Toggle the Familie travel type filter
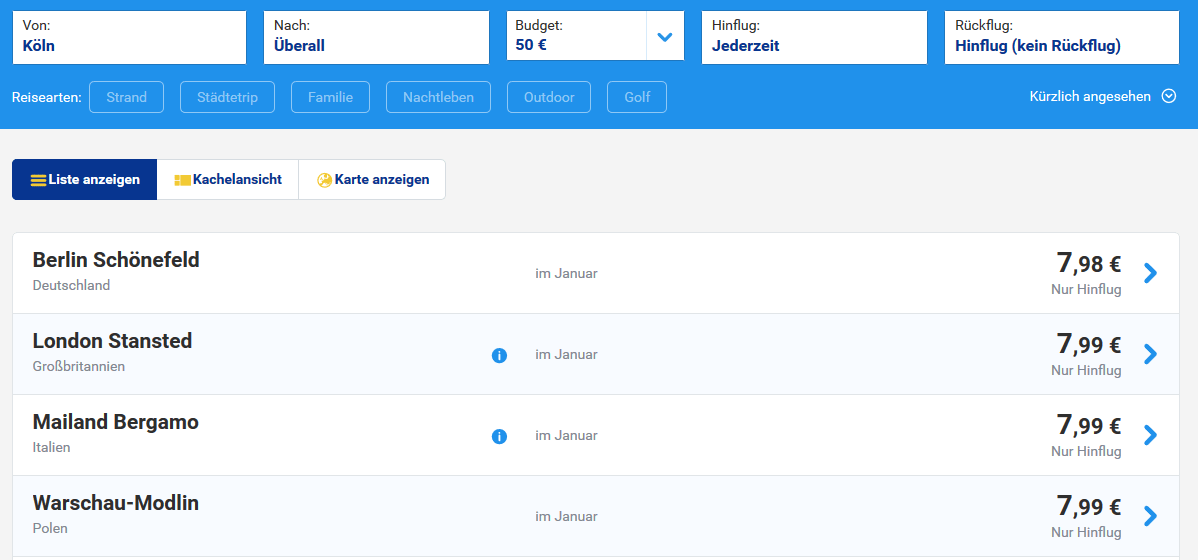Viewport: 1198px width, 560px height. point(330,97)
